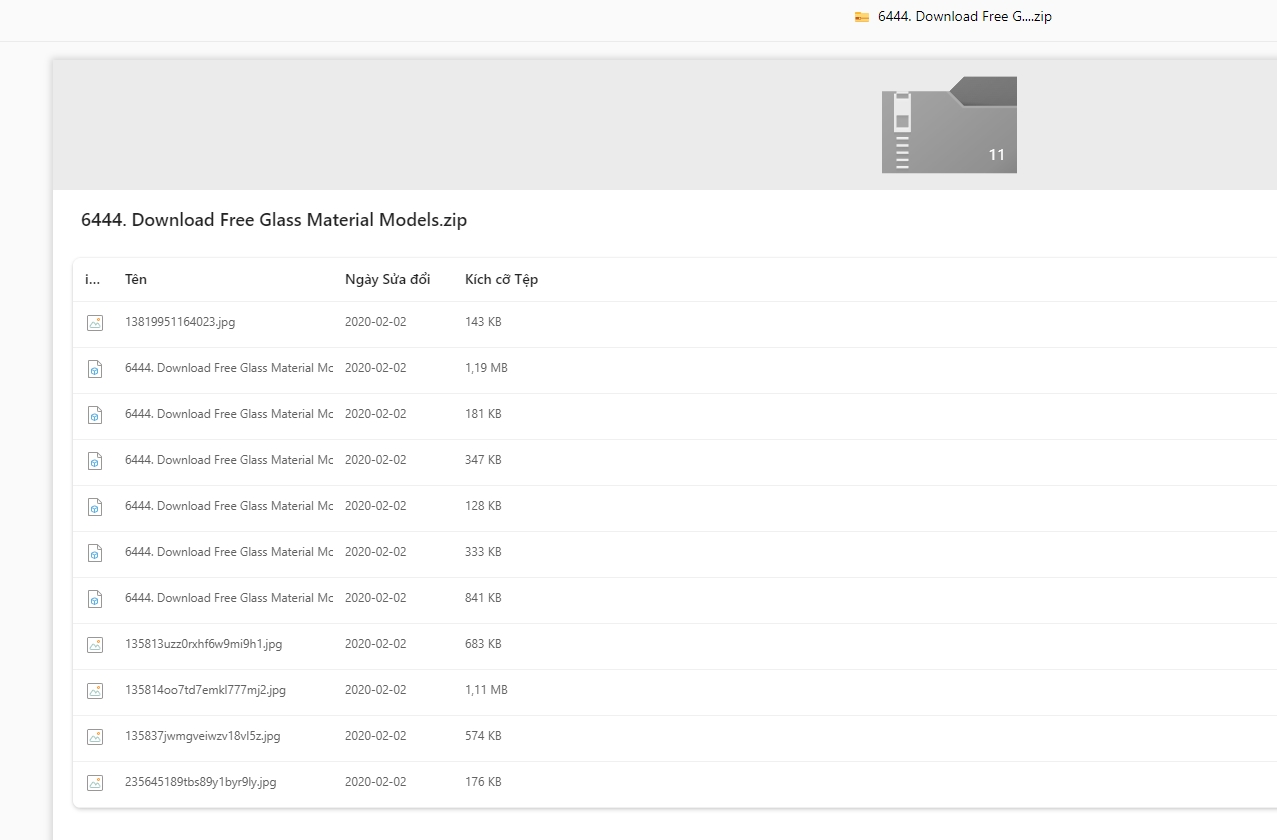The height and width of the screenshot is (840, 1277).
Task: Click the truncated "i..." column header
Action: coord(93,279)
